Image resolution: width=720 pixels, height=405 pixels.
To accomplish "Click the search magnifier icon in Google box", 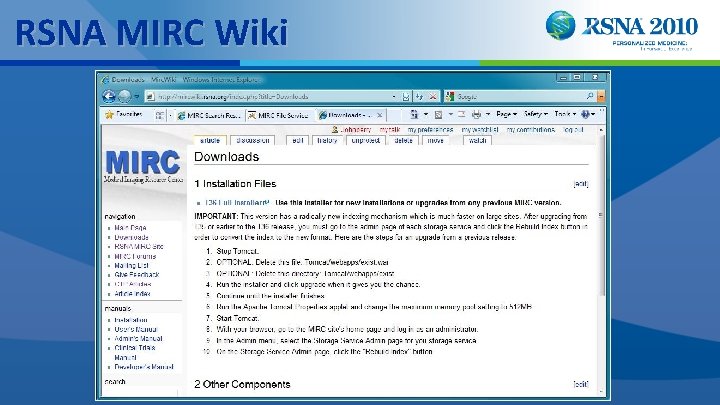I will click(590, 96).
